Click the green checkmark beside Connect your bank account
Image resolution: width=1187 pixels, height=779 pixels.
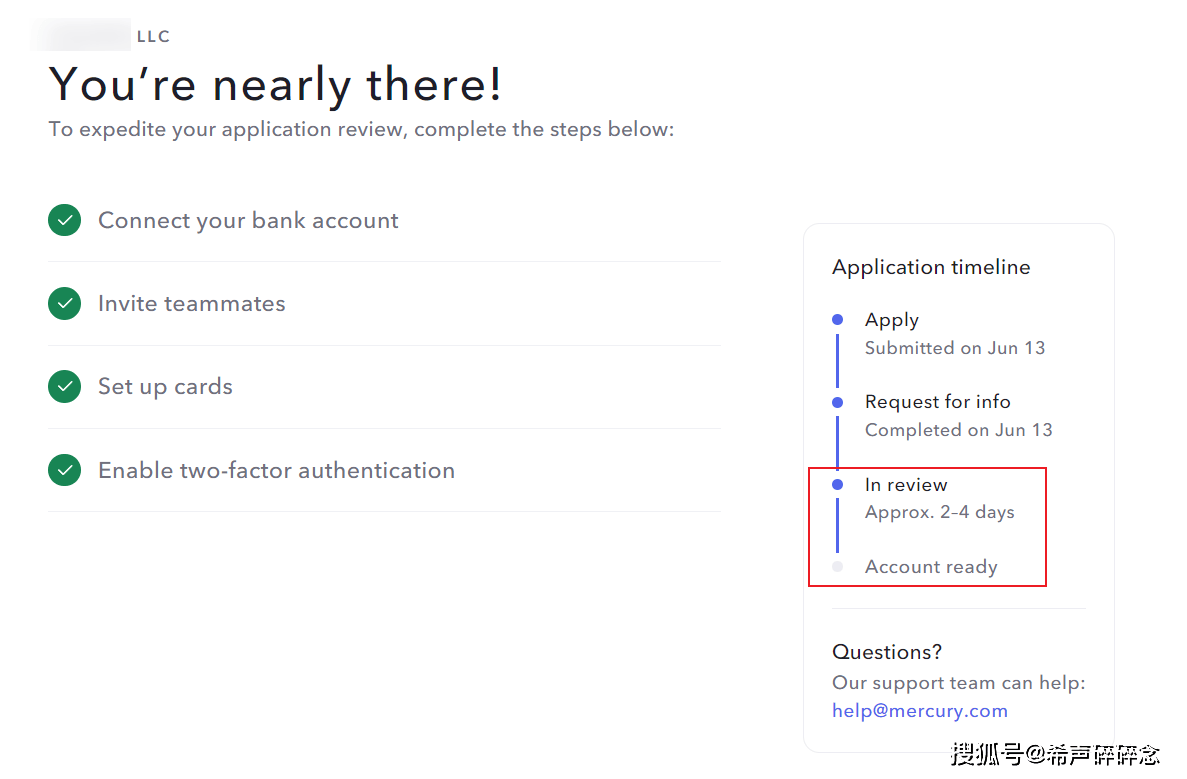click(x=64, y=220)
